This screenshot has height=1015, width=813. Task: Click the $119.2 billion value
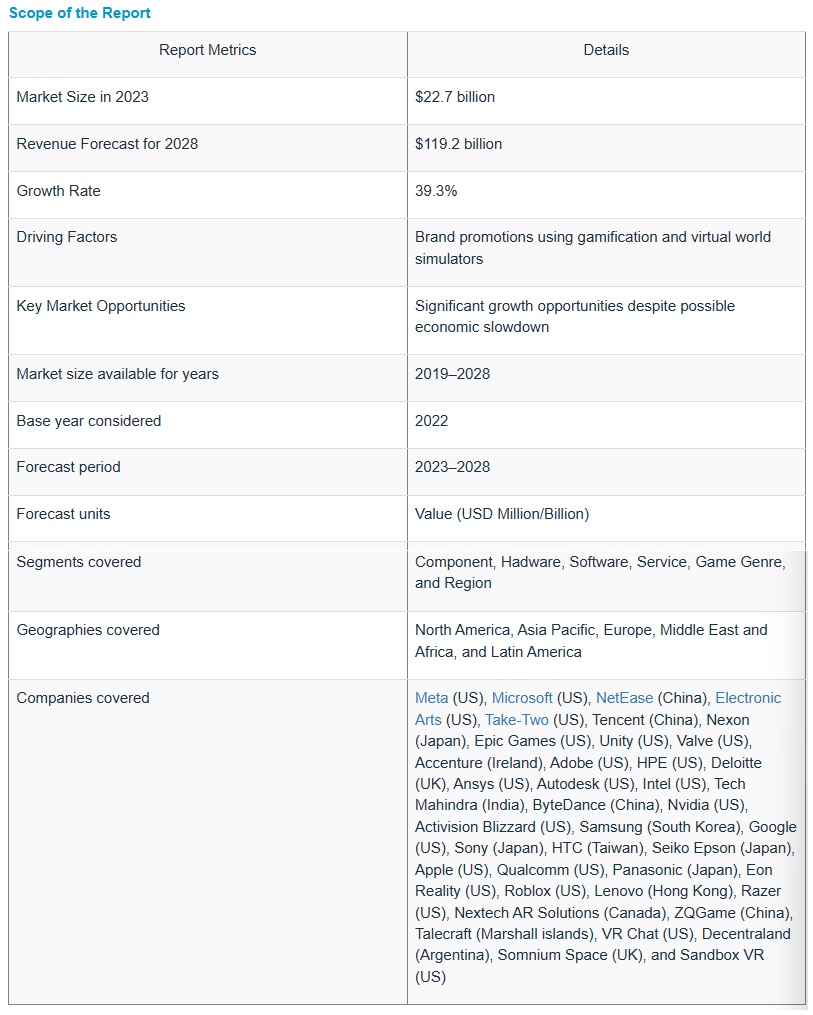459,144
